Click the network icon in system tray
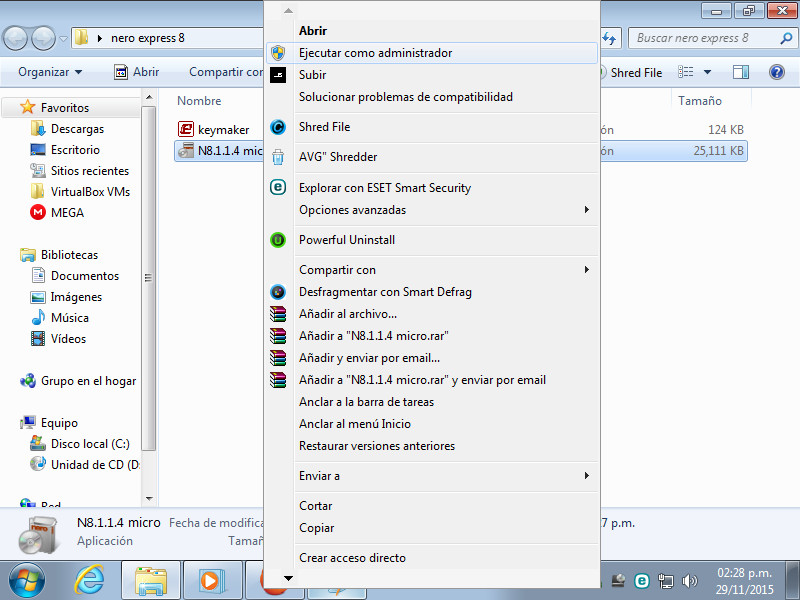The width and height of the screenshot is (800, 600). [x=666, y=581]
